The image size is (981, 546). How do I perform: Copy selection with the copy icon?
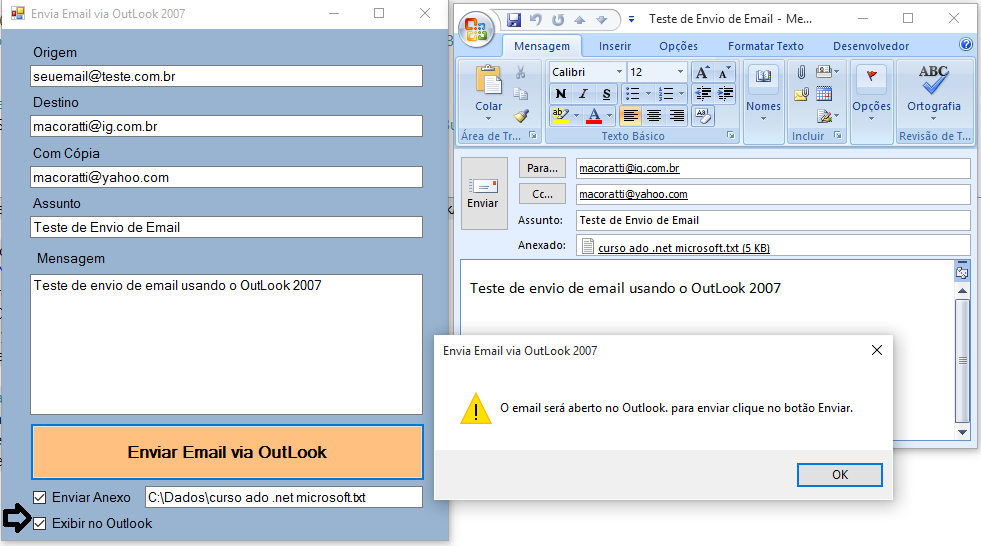(x=520, y=94)
